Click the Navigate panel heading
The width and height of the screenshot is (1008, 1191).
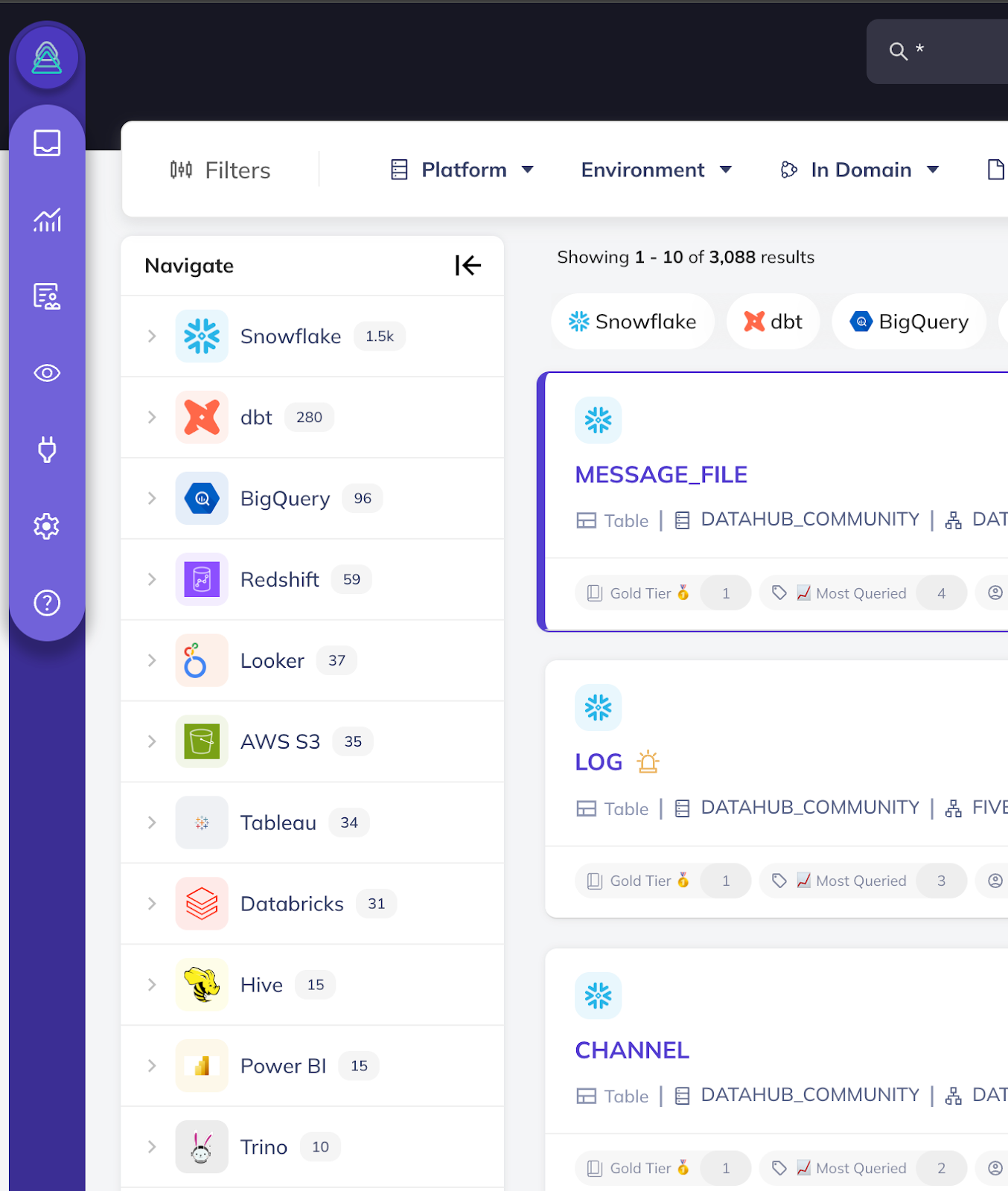click(189, 266)
